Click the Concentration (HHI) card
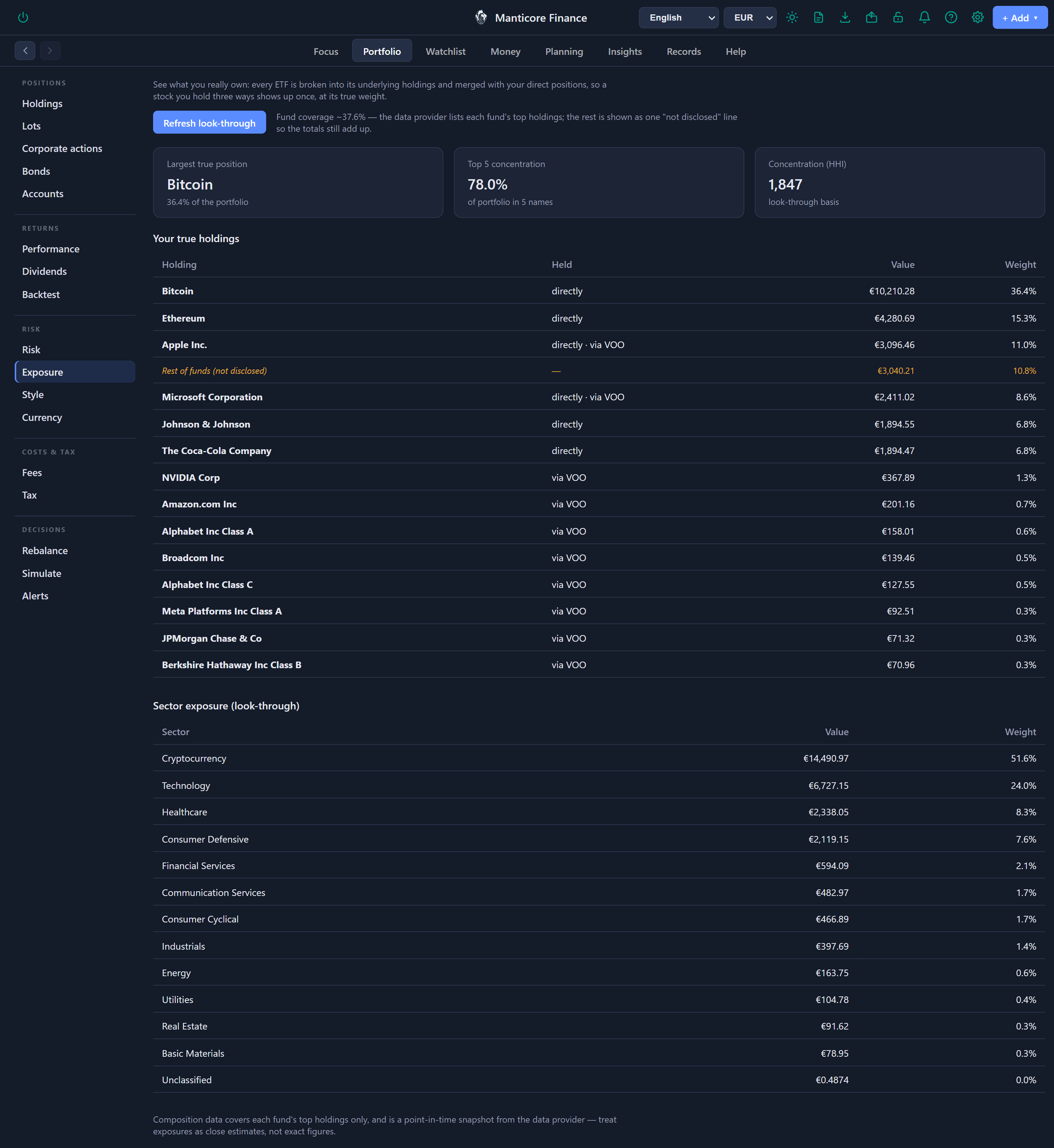This screenshot has width=1054, height=1148. 899,183
